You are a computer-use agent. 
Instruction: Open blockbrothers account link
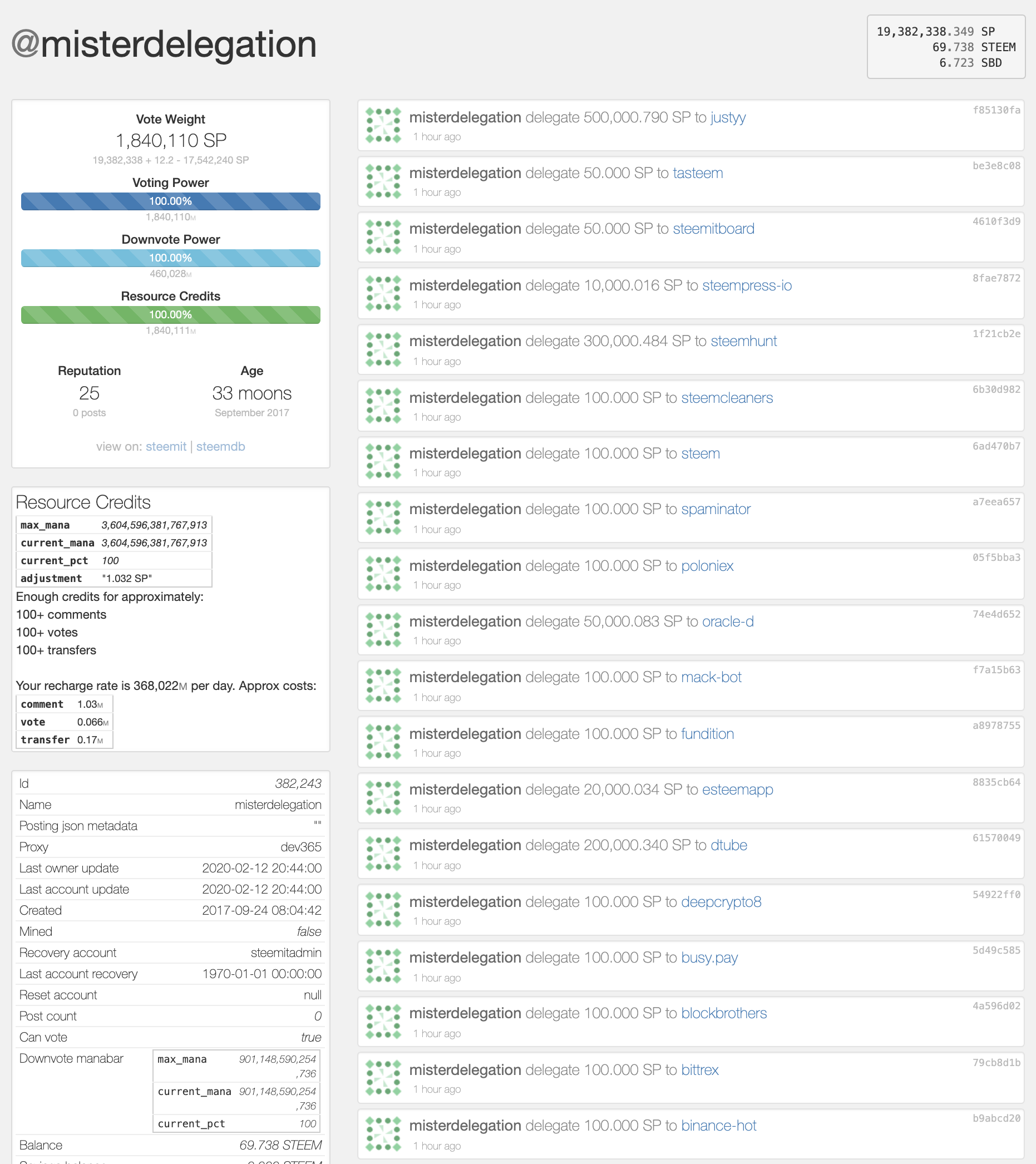point(724,1013)
